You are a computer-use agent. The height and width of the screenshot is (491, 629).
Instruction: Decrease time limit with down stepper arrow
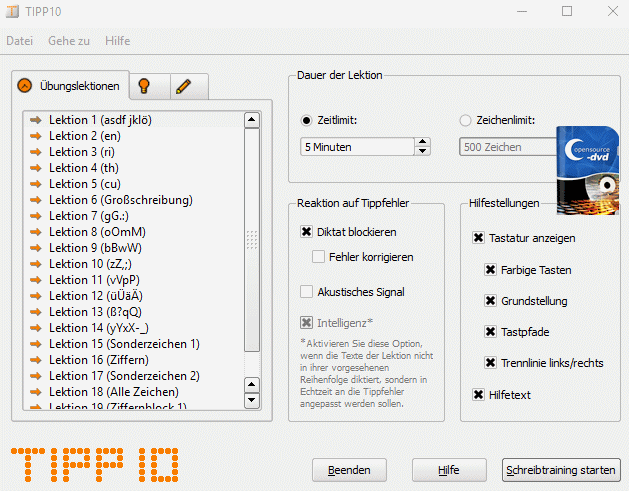[x=423, y=152]
